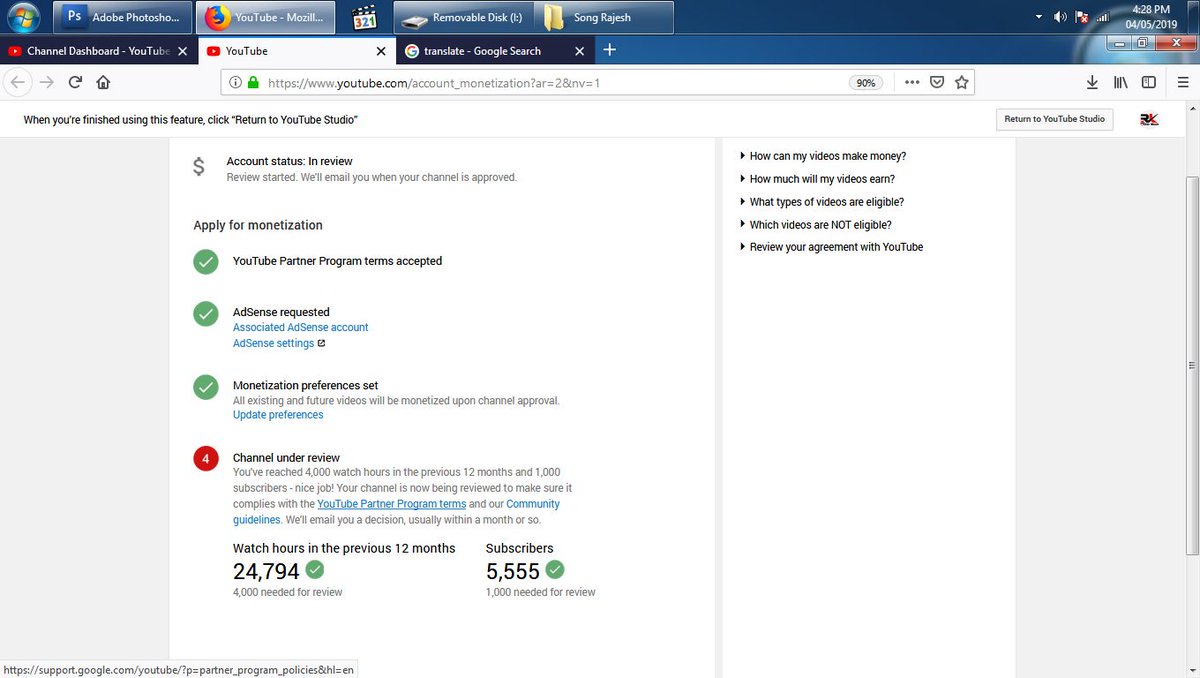The height and width of the screenshot is (678, 1200).
Task: Reload the current page
Action: pyautogui.click(x=75, y=83)
